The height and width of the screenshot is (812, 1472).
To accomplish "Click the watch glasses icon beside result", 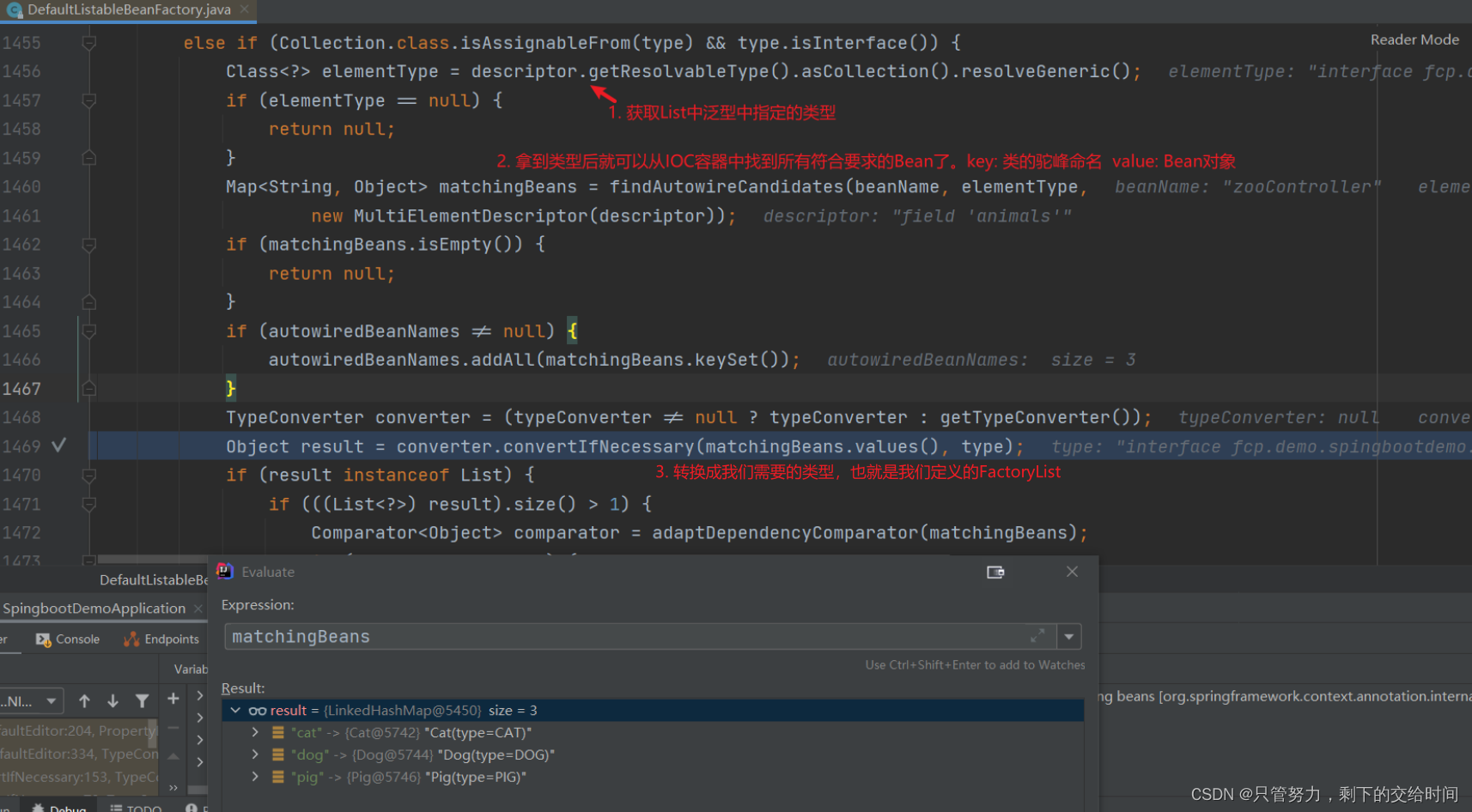I will pos(258,711).
